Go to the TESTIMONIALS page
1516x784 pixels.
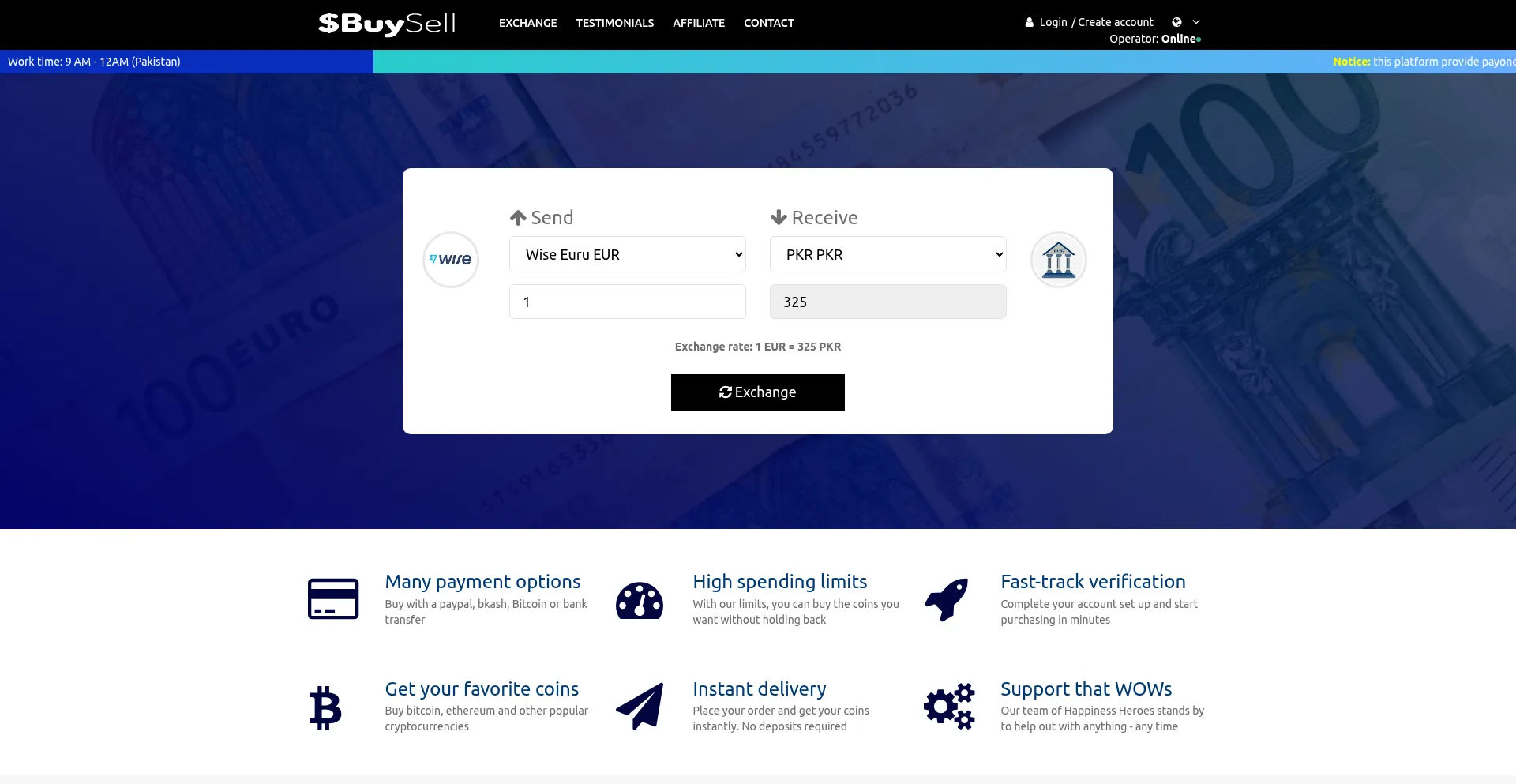(x=614, y=23)
